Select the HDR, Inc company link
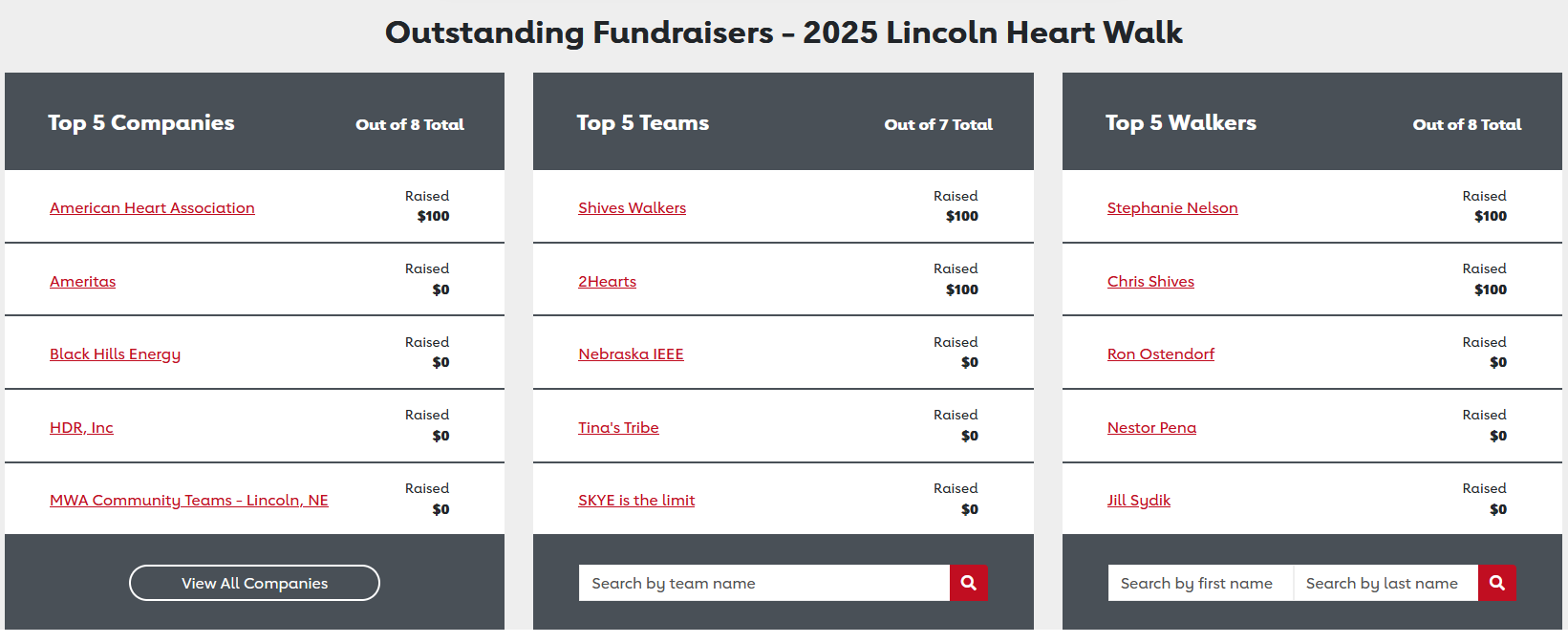 tap(81, 428)
